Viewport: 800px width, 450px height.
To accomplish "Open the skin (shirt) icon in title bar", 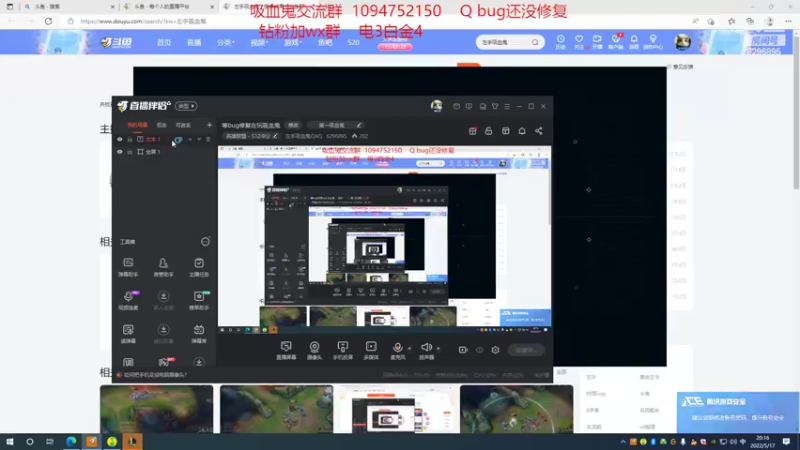I will tap(495, 106).
